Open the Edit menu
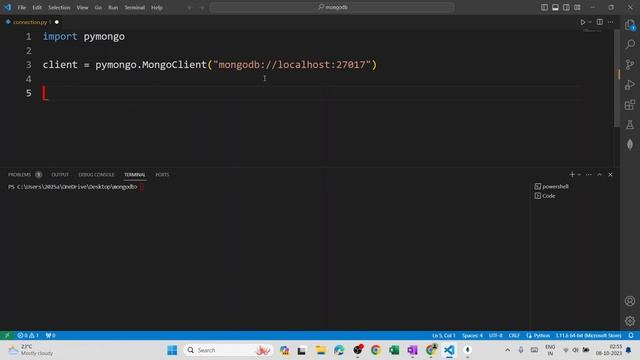Image resolution: width=640 pixels, height=360 pixels. pyautogui.click(x=37, y=7)
